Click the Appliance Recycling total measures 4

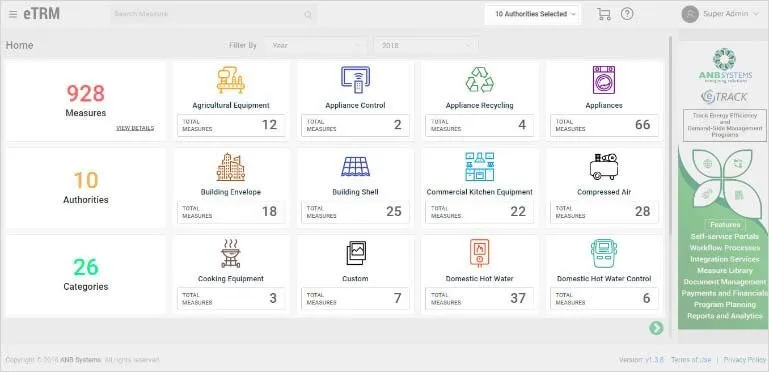479,125
